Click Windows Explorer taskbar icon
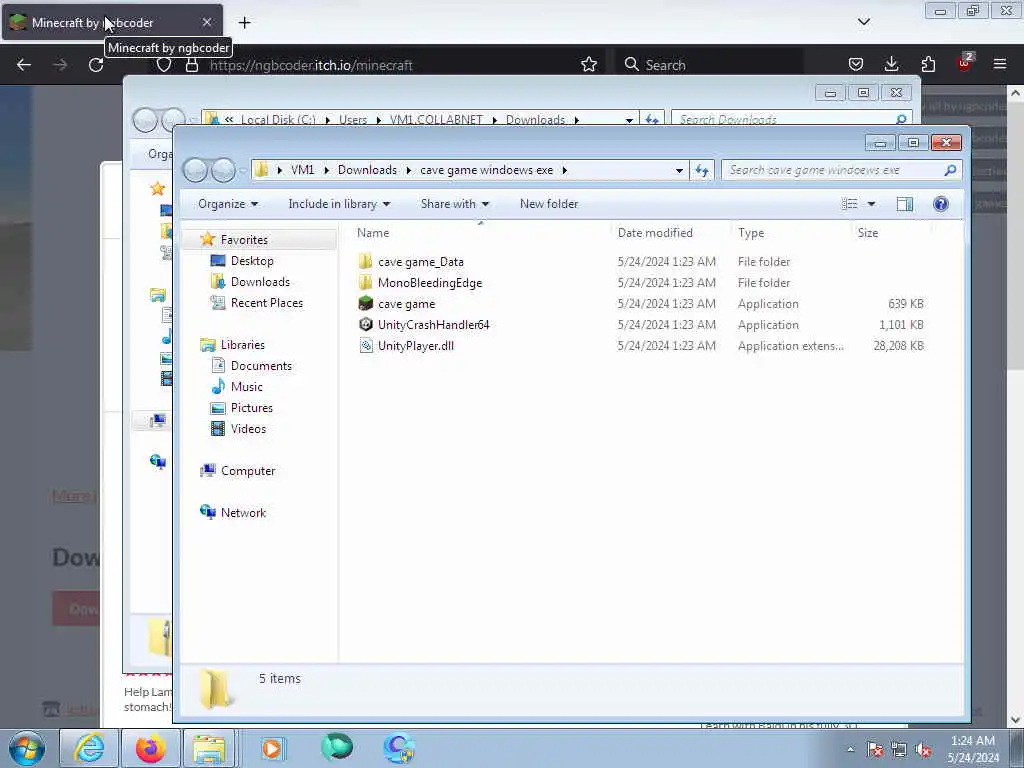Viewport: 1024px width, 768px height. tap(208, 748)
